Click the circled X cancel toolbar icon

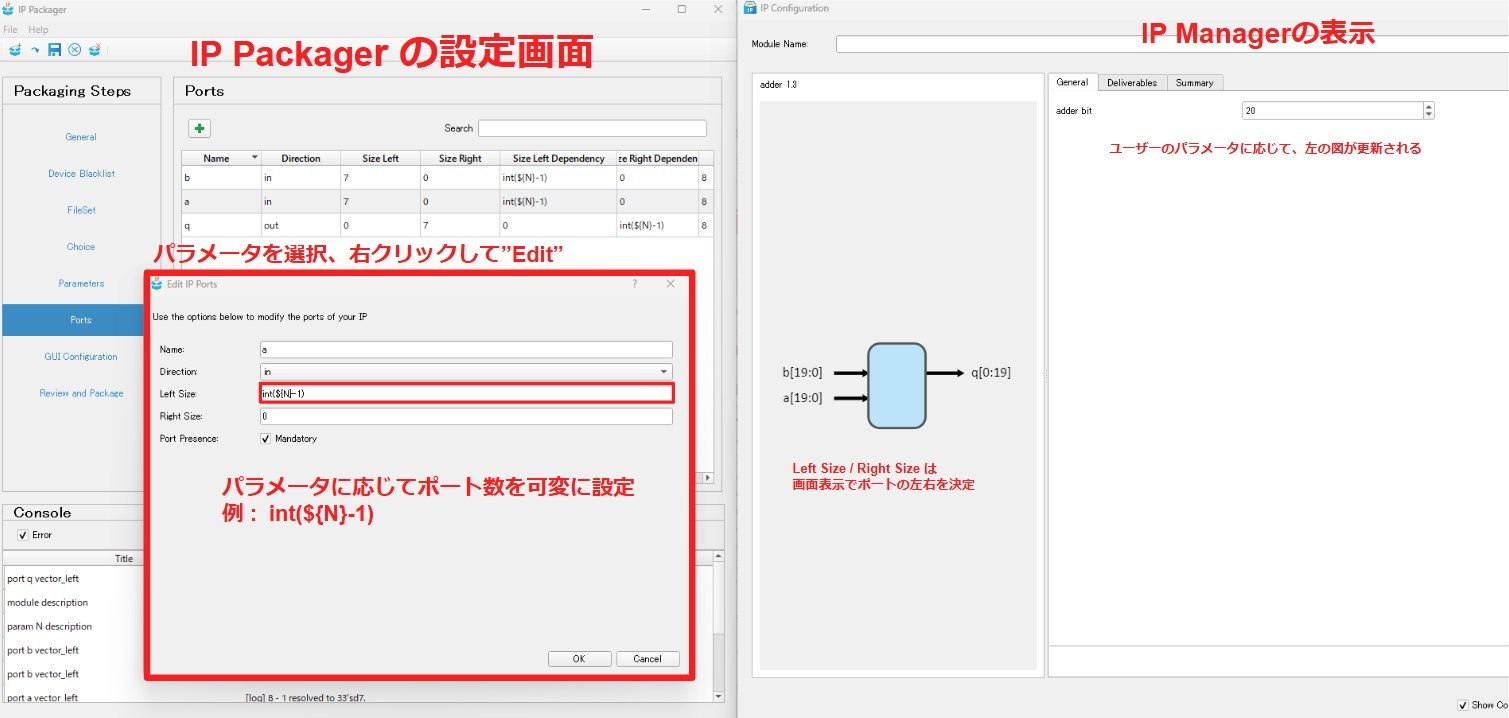(75, 49)
